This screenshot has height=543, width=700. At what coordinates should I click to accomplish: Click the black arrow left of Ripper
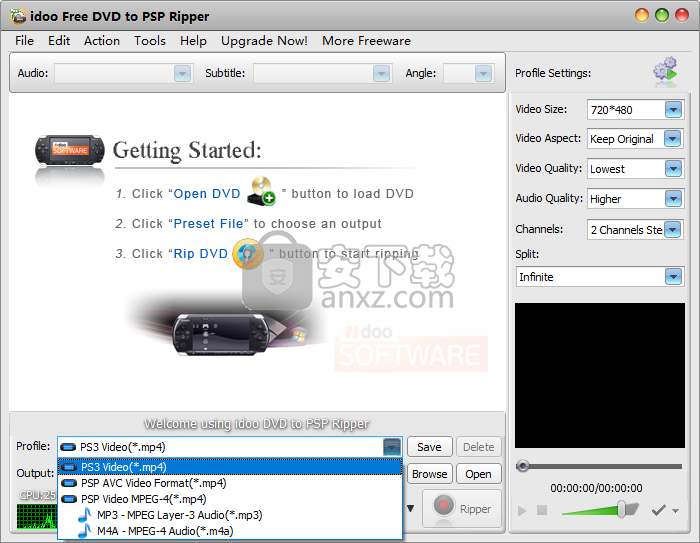coord(411,508)
